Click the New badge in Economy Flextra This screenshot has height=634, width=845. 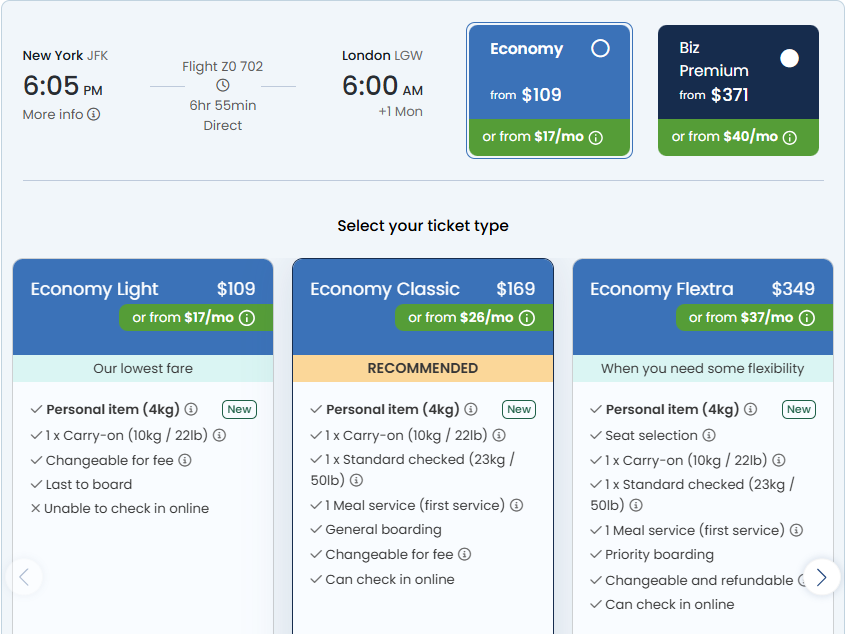click(x=799, y=409)
